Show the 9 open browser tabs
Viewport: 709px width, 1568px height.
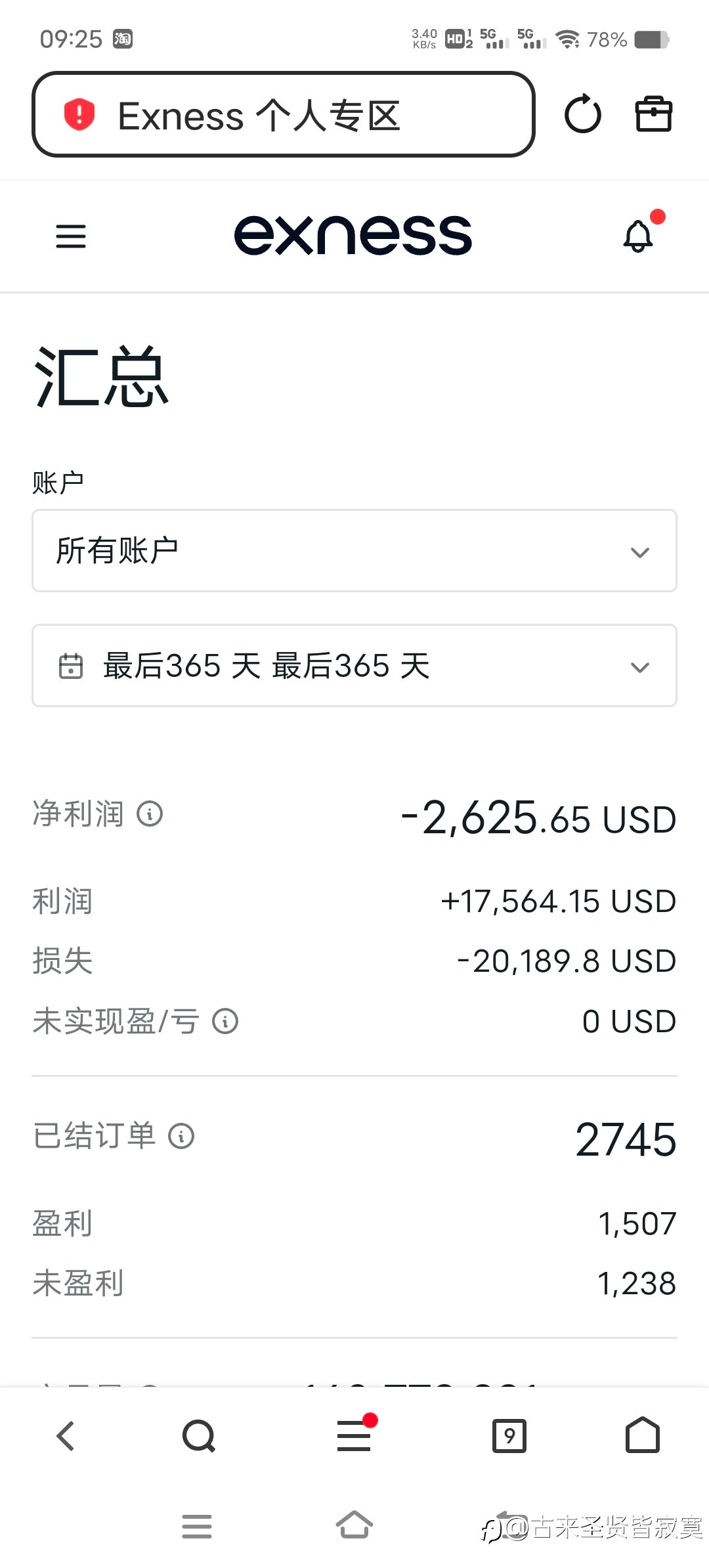509,1436
